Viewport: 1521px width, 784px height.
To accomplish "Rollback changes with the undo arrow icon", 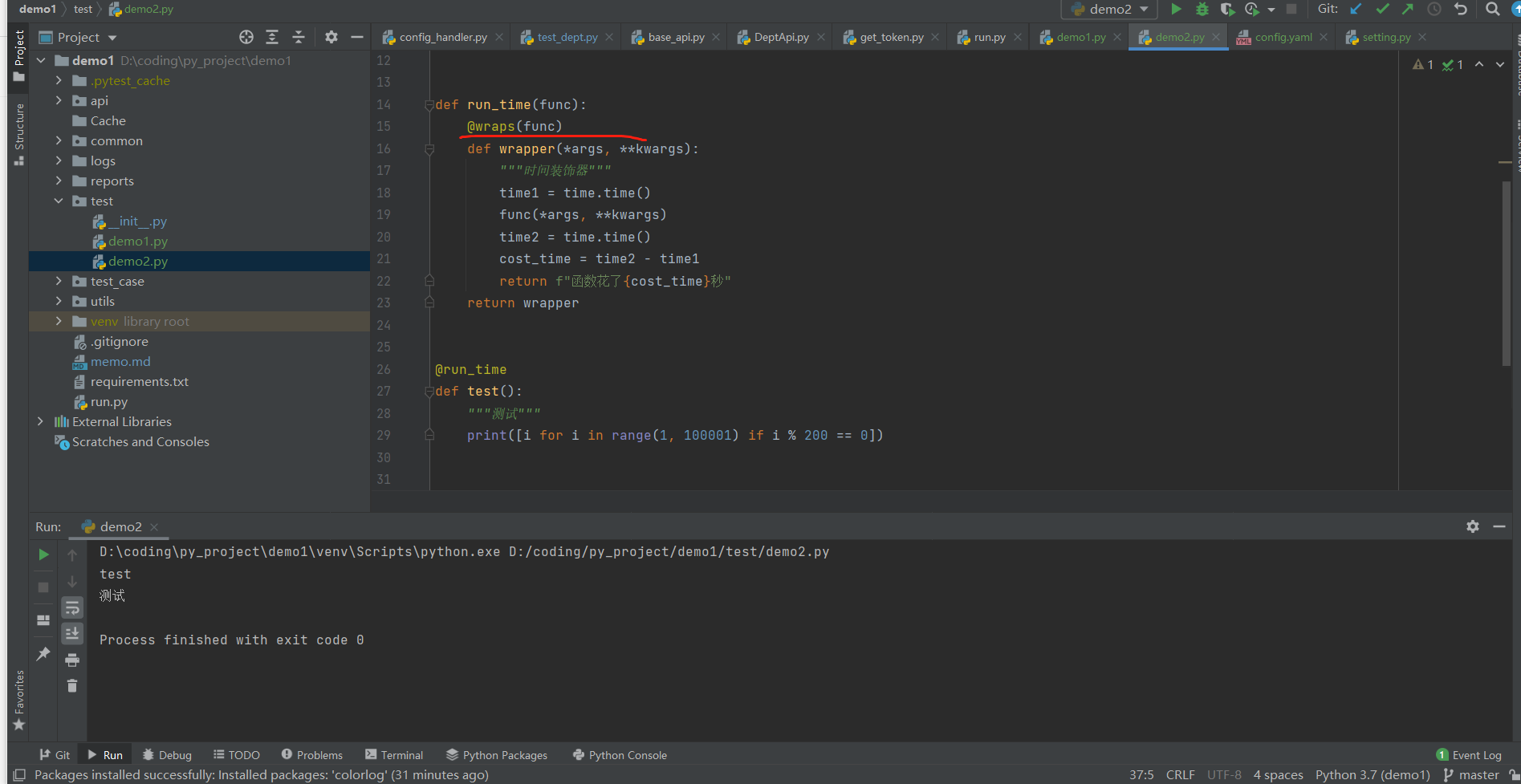I will (x=1461, y=9).
